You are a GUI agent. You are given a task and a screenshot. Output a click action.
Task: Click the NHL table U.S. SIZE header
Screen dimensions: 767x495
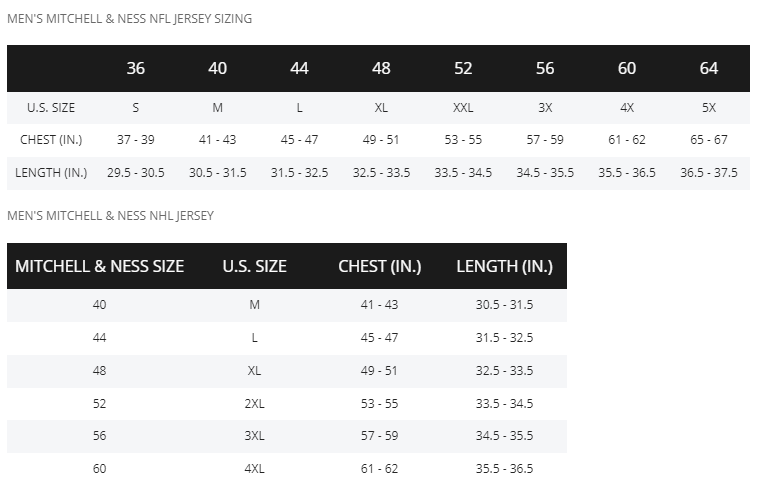pos(254,266)
